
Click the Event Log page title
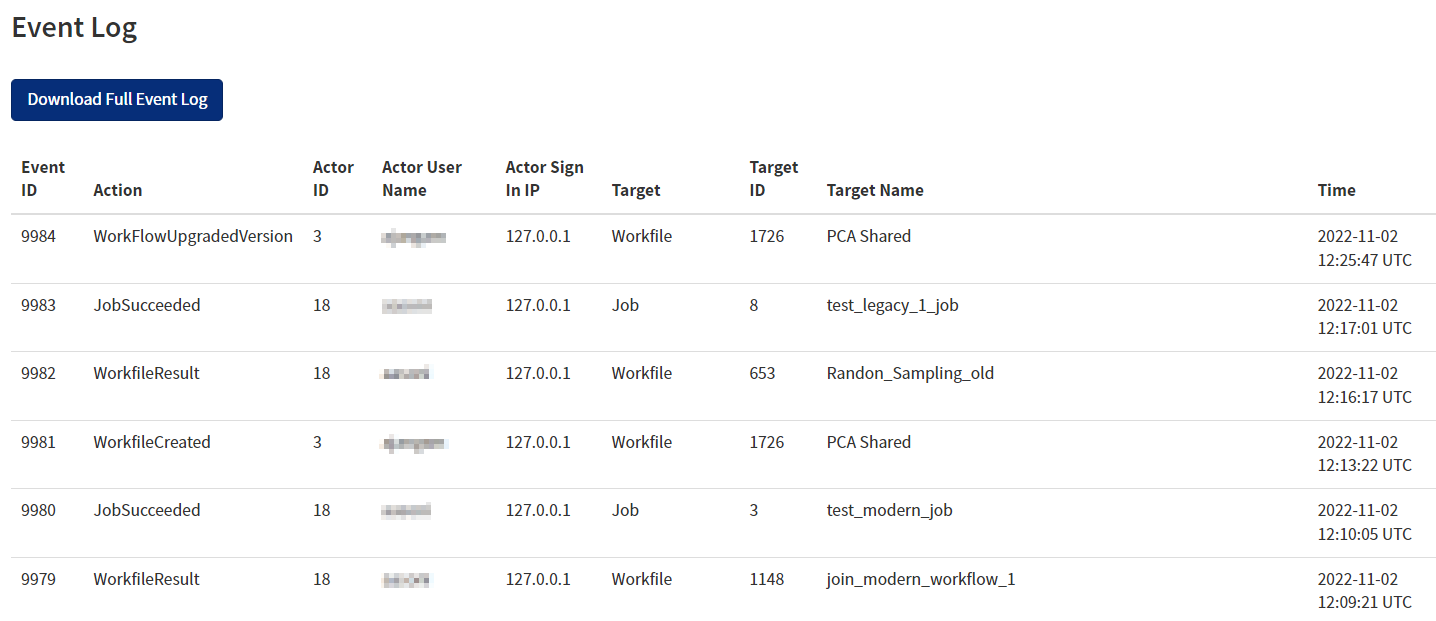coord(74,28)
